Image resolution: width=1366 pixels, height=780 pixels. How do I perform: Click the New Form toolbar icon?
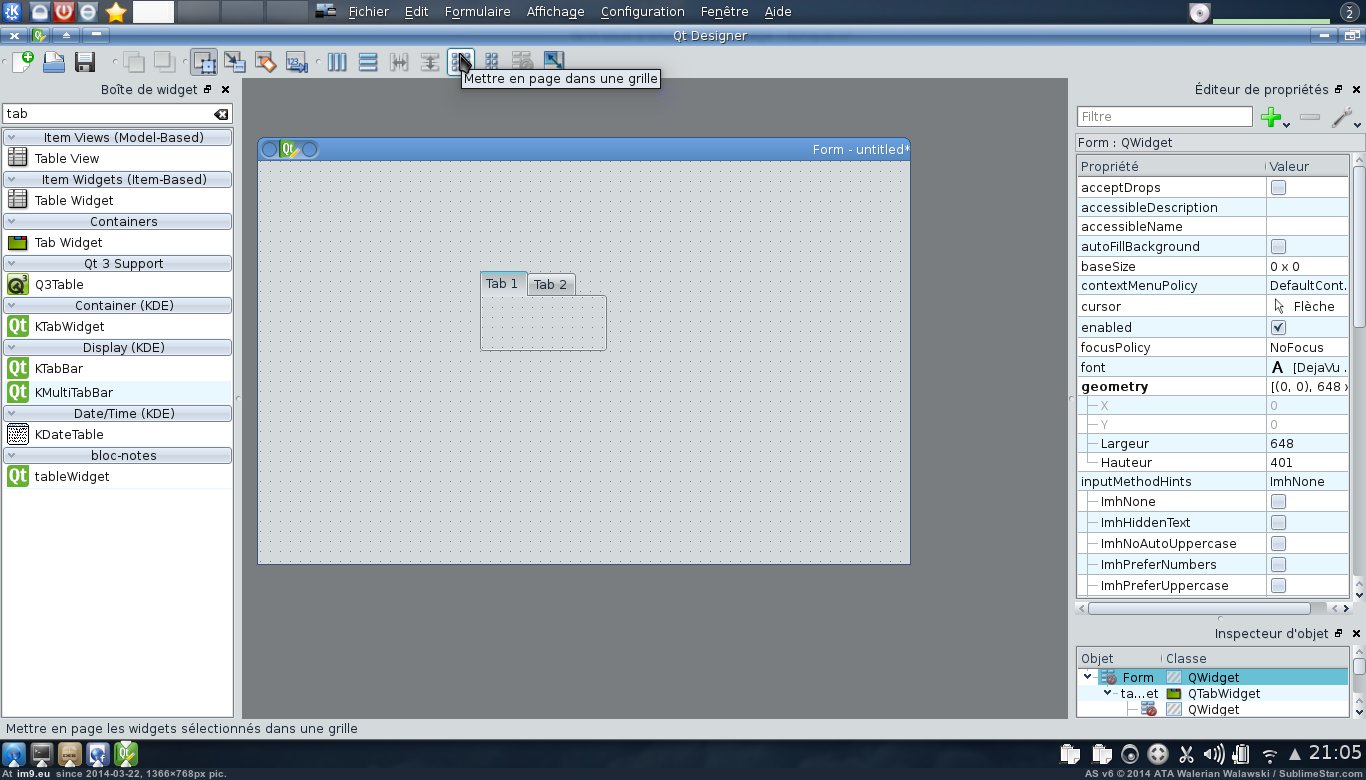pos(22,62)
